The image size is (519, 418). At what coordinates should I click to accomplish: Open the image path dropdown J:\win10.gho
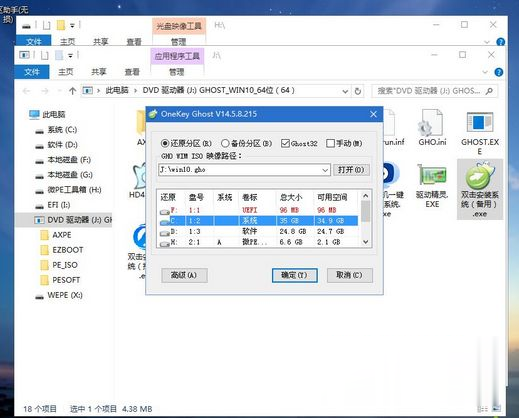point(325,170)
